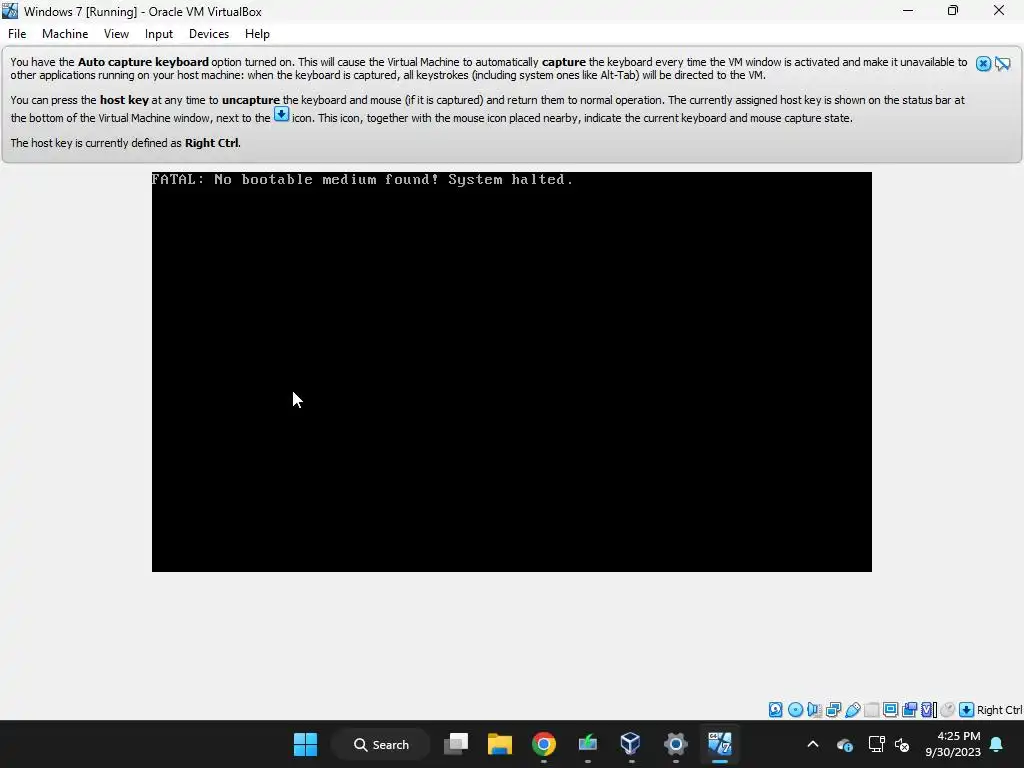Image resolution: width=1024 pixels, height=768 pixels.
Task: Open the clock showing 4:25 PM
Action: 953,744
